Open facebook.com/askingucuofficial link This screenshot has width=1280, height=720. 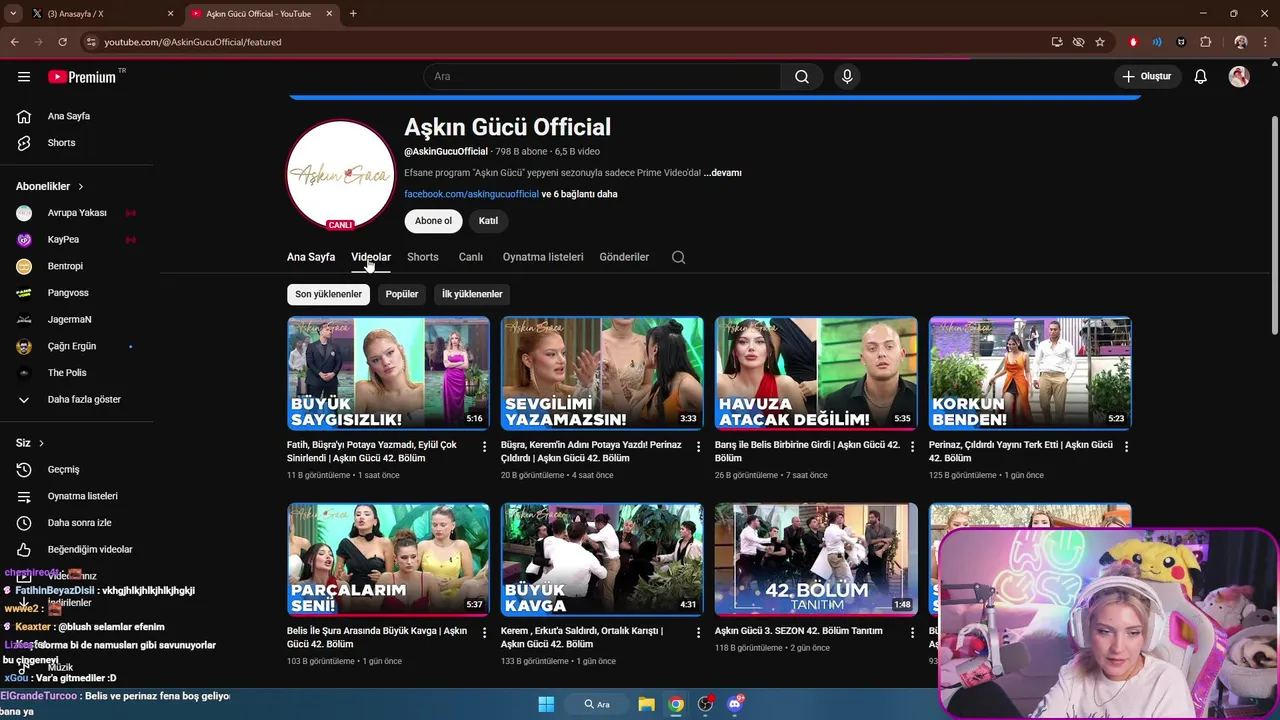(x=471, y=194)
